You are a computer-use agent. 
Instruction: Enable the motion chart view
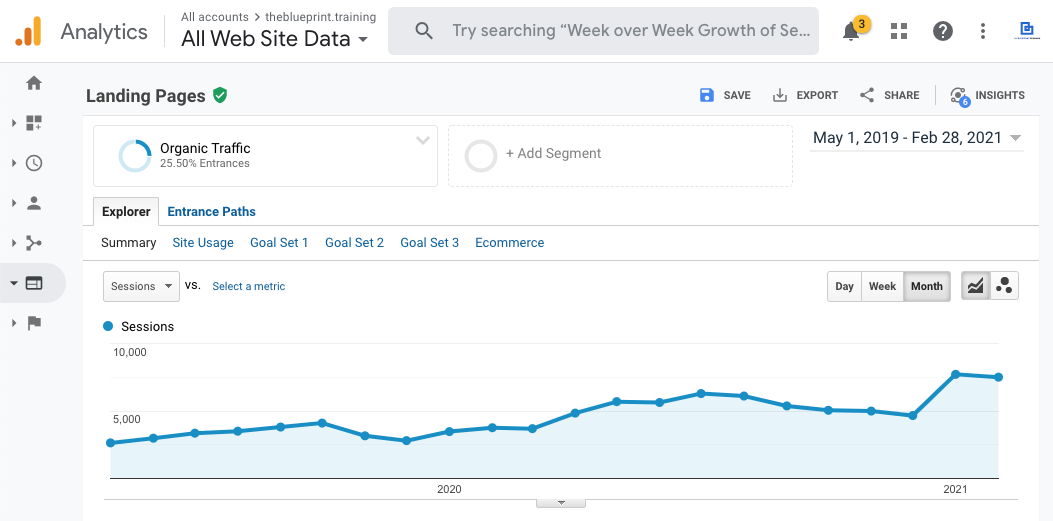click(x=1004, y=286)
